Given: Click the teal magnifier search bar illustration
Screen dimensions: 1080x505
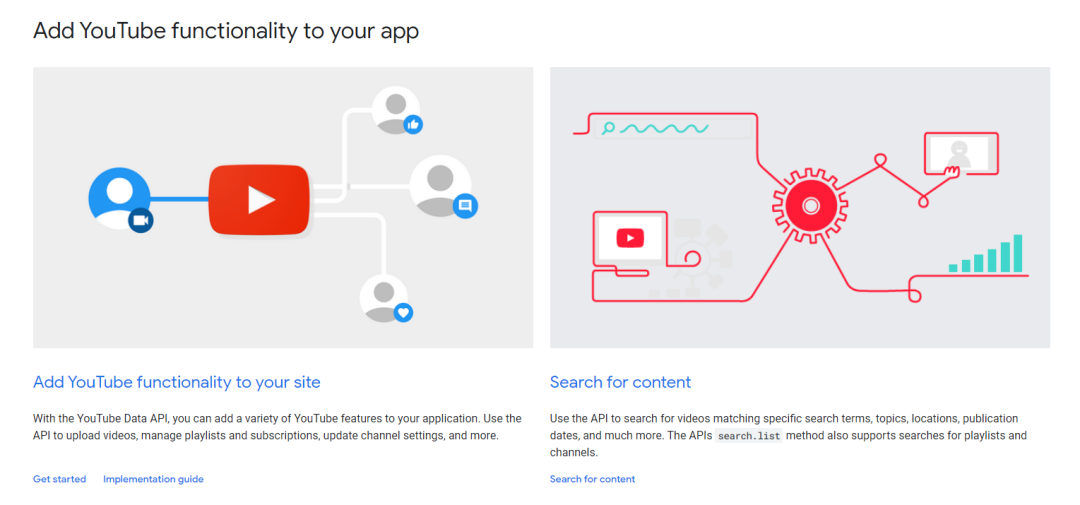Looking at the screenshot, I should [674, 127].
